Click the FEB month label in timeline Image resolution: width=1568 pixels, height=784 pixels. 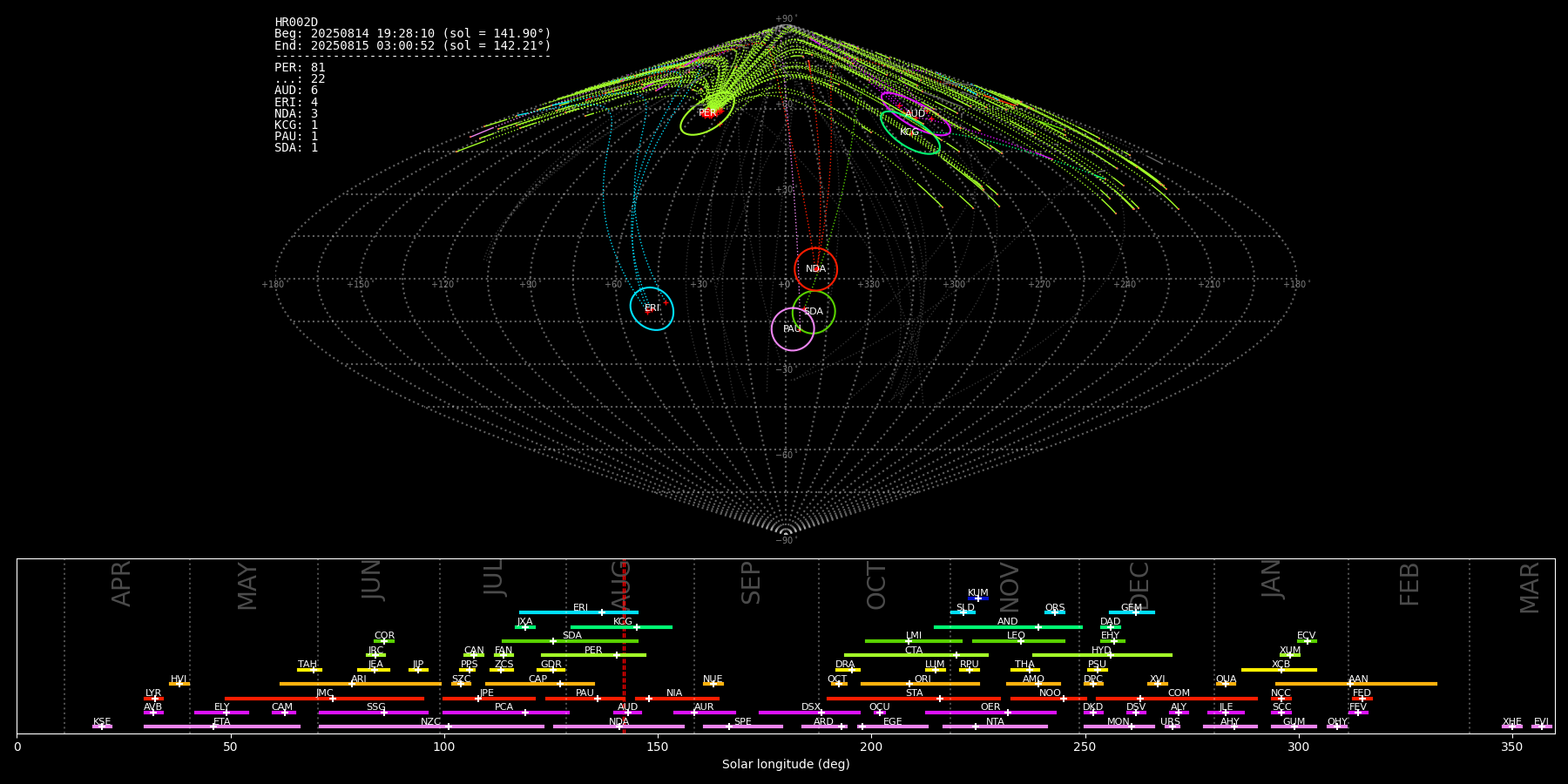[x=1409, y=585]
